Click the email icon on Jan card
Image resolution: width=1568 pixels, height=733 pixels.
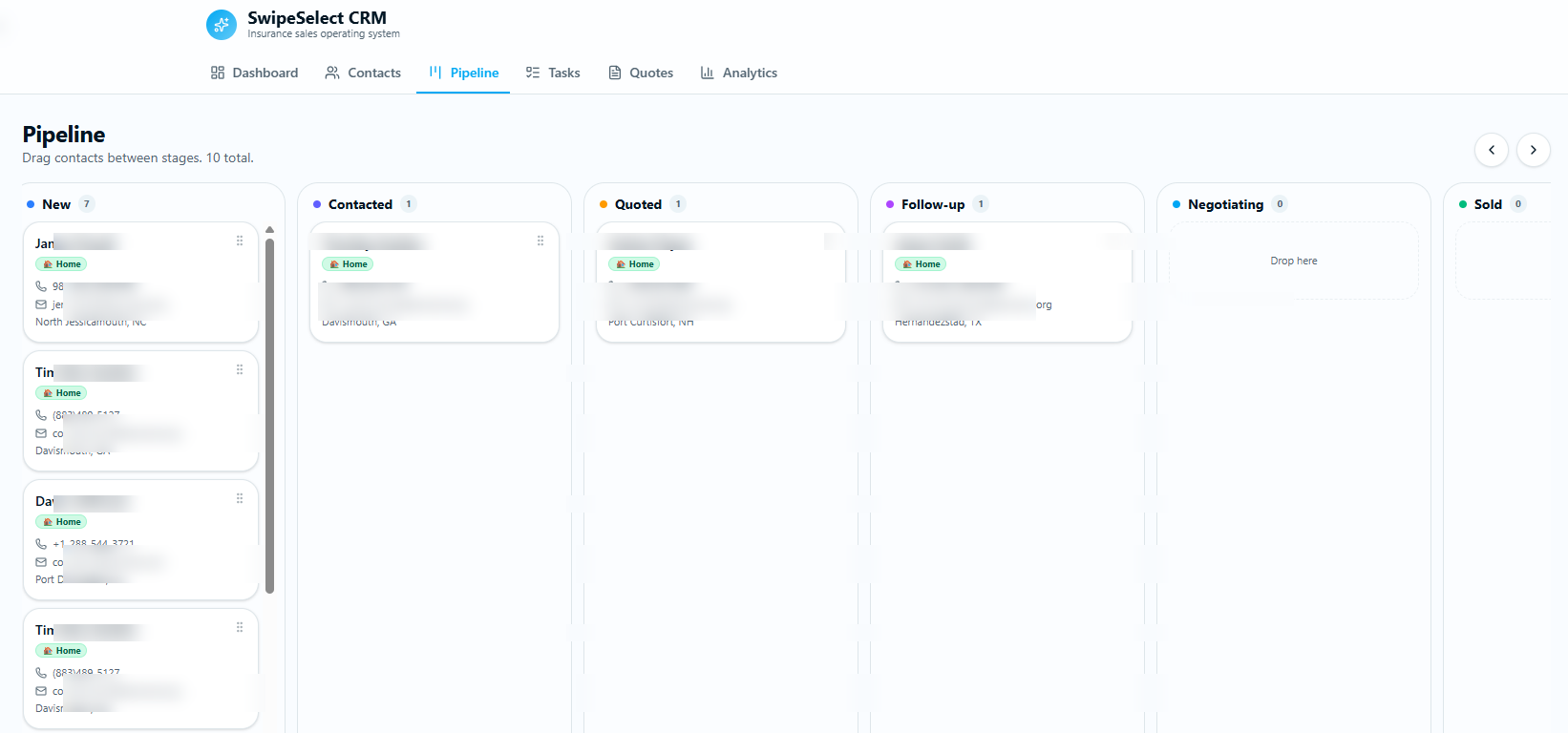(41, 304)
